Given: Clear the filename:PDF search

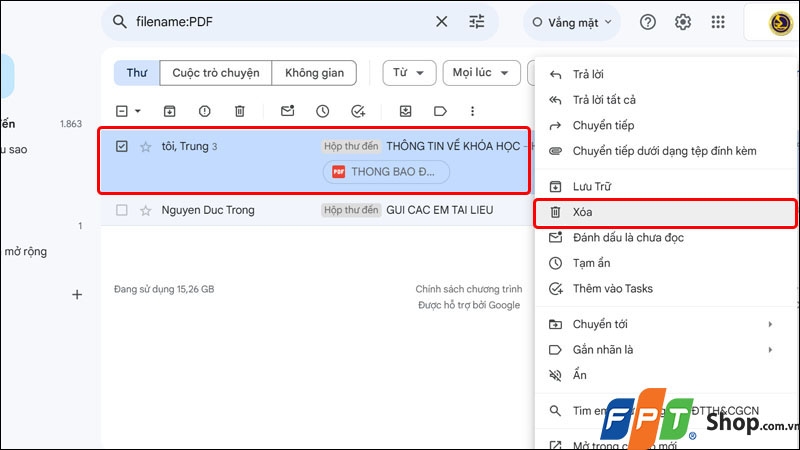Looking at the screenshot, I should (x=441, y=22).
